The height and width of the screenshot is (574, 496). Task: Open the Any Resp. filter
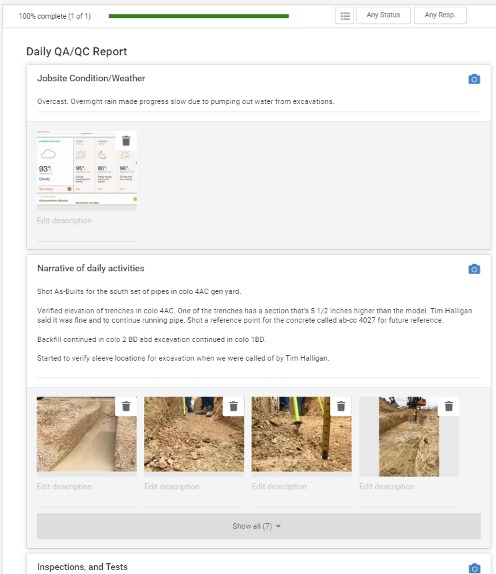[440, 15]
